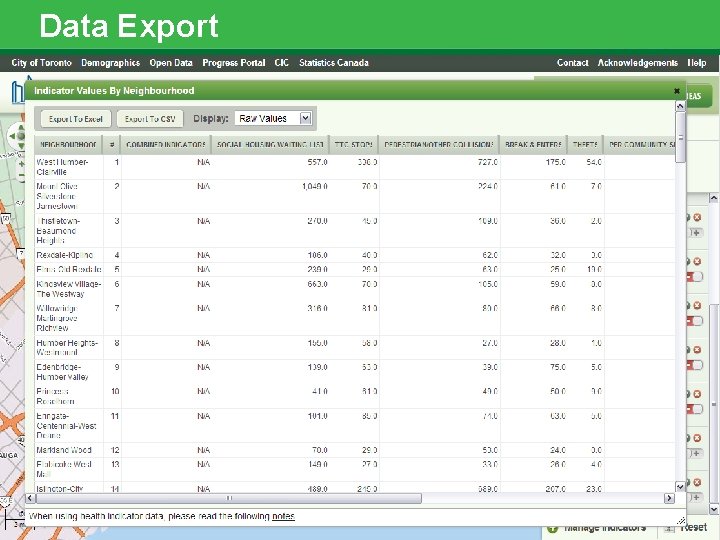720x540 pixels.
Task: Click the bottommost red remove icon in the indicator panel
Action: coord(697,482)
